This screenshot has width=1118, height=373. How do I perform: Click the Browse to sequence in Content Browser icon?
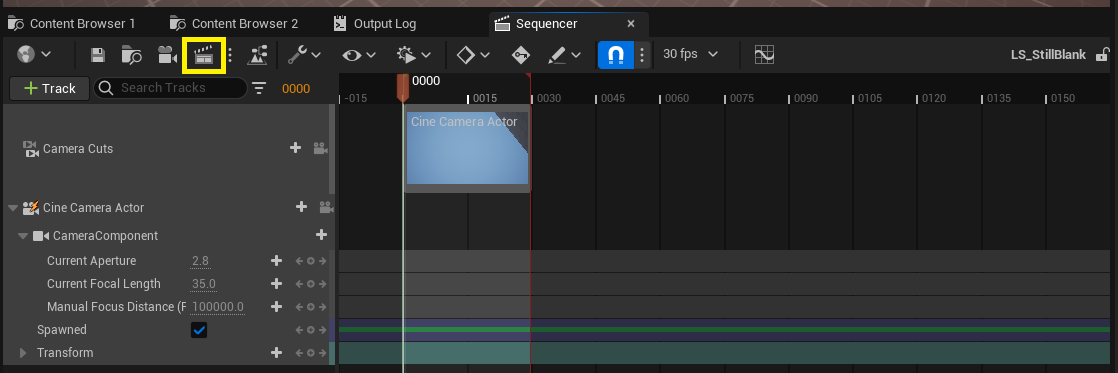coord(131,55)
